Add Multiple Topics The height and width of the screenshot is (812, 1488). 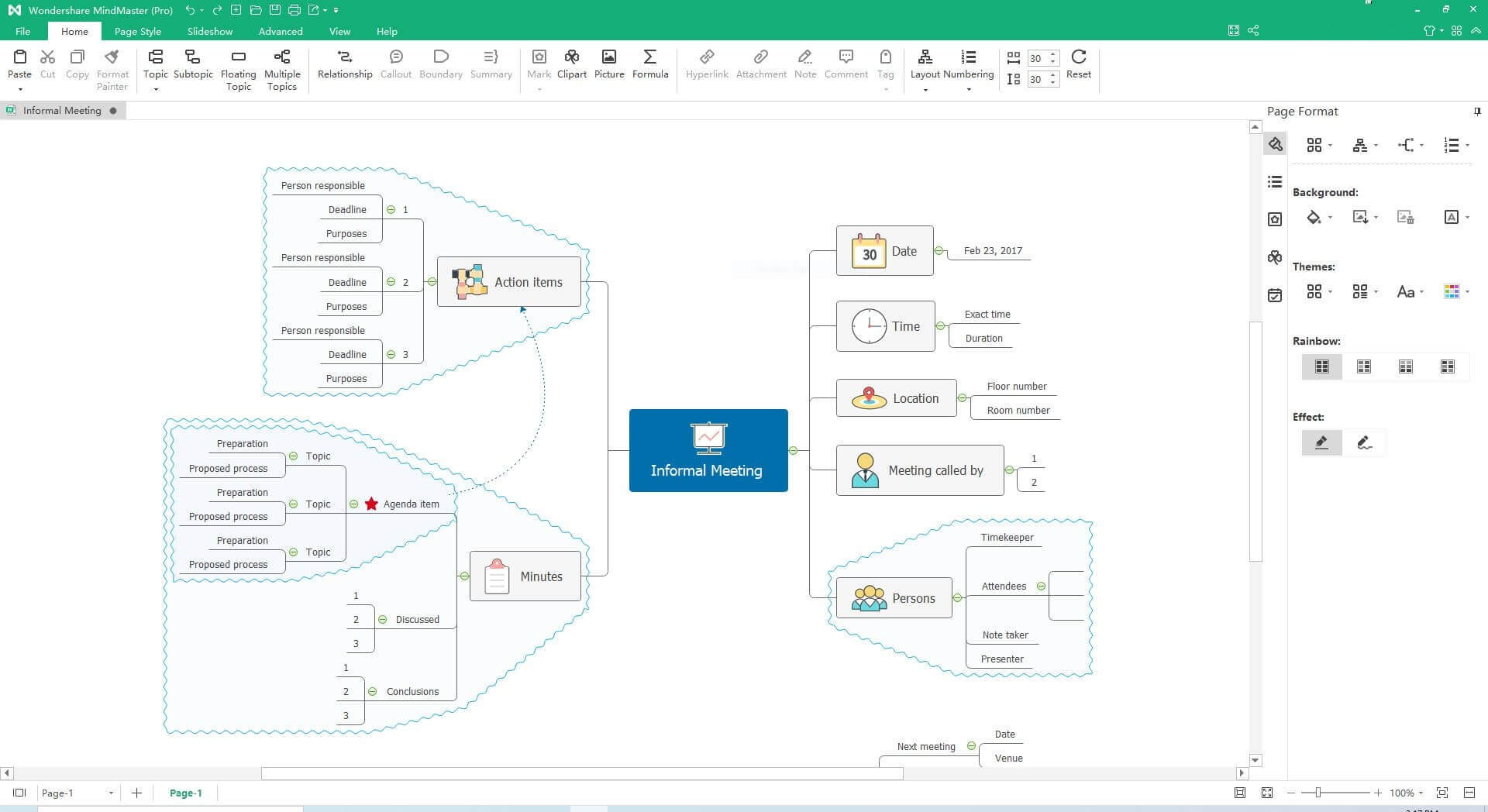(282, 57)
